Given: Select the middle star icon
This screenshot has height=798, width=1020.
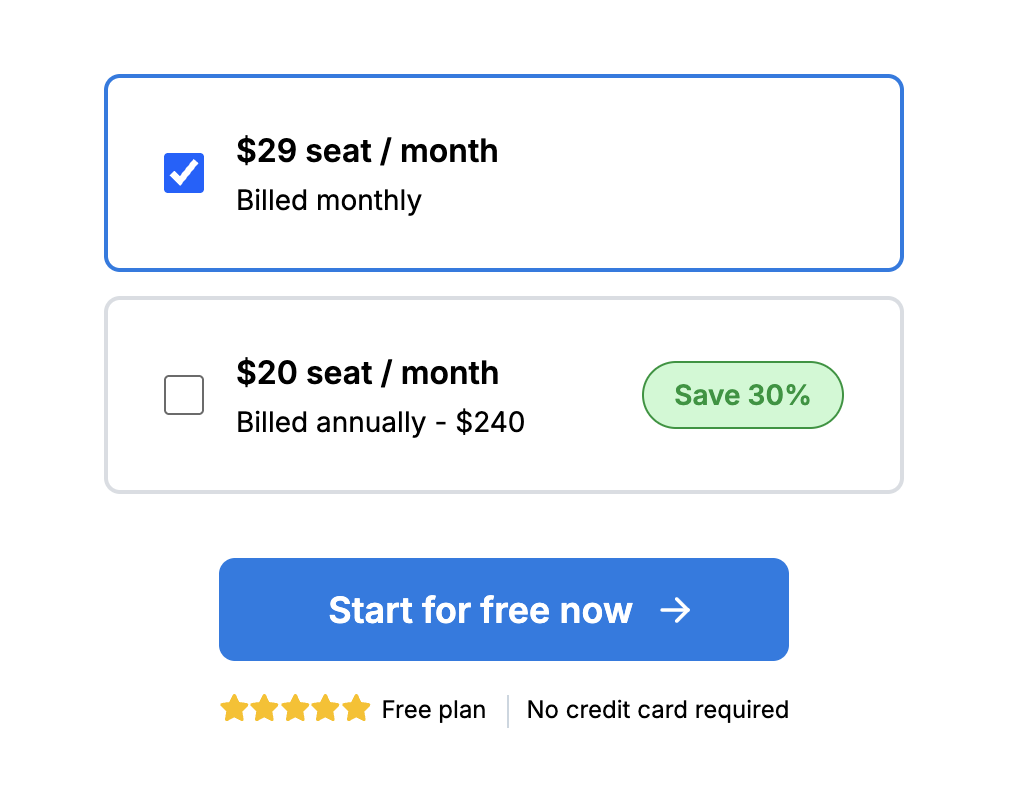Looking at the screenshot, I should click(x=294, y=709).
